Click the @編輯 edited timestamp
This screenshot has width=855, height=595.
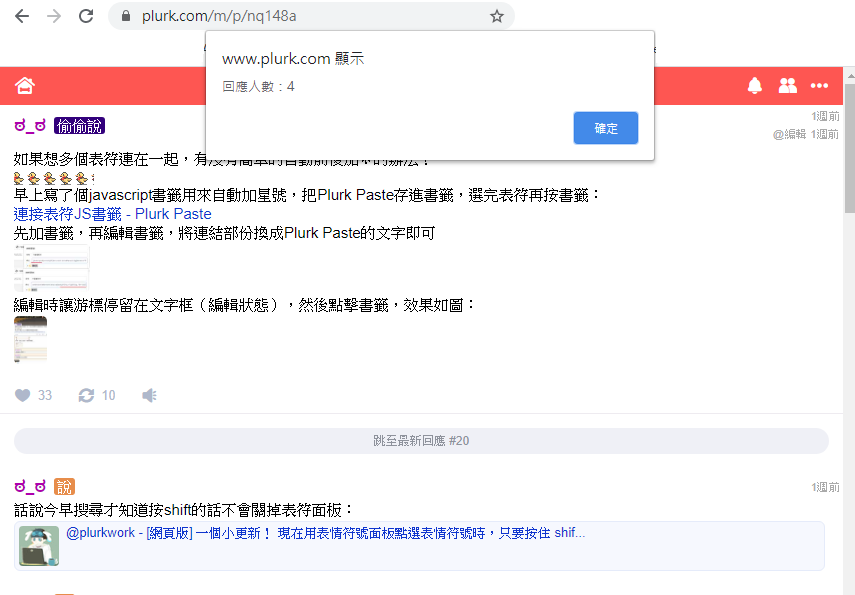click(x=805, y=134)
